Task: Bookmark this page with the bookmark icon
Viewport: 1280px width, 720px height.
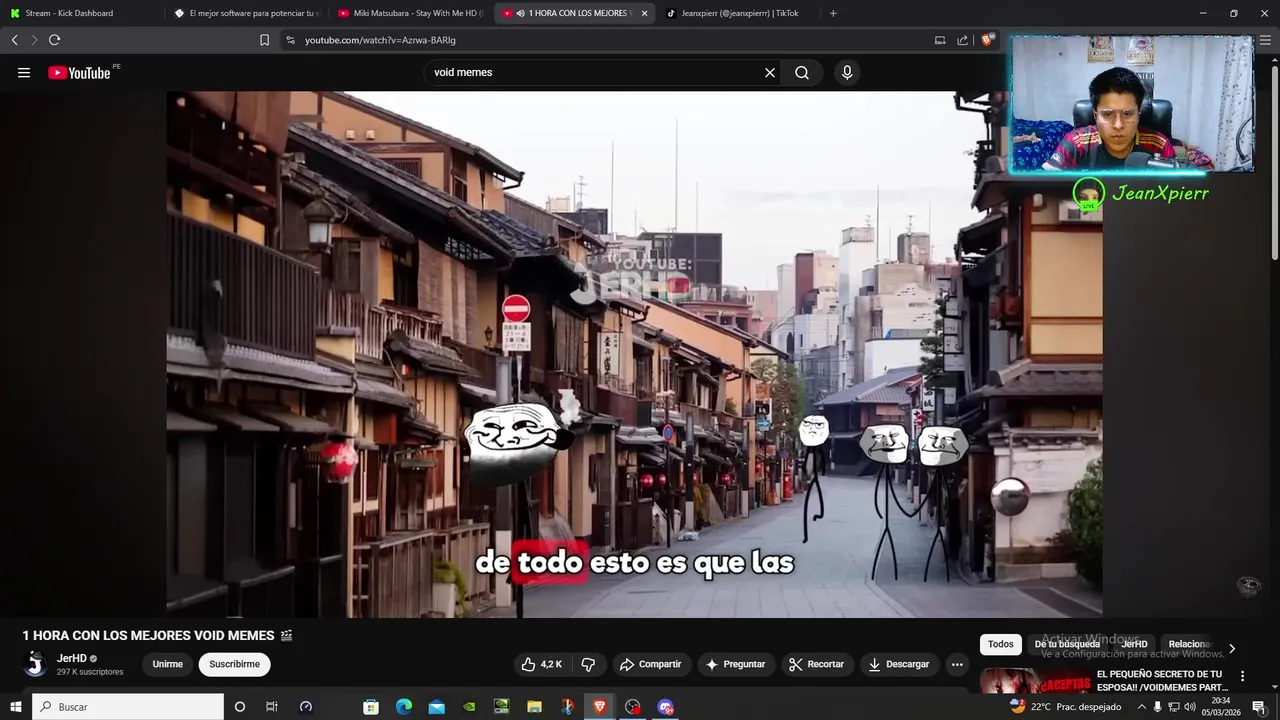Action: [264, 40]
